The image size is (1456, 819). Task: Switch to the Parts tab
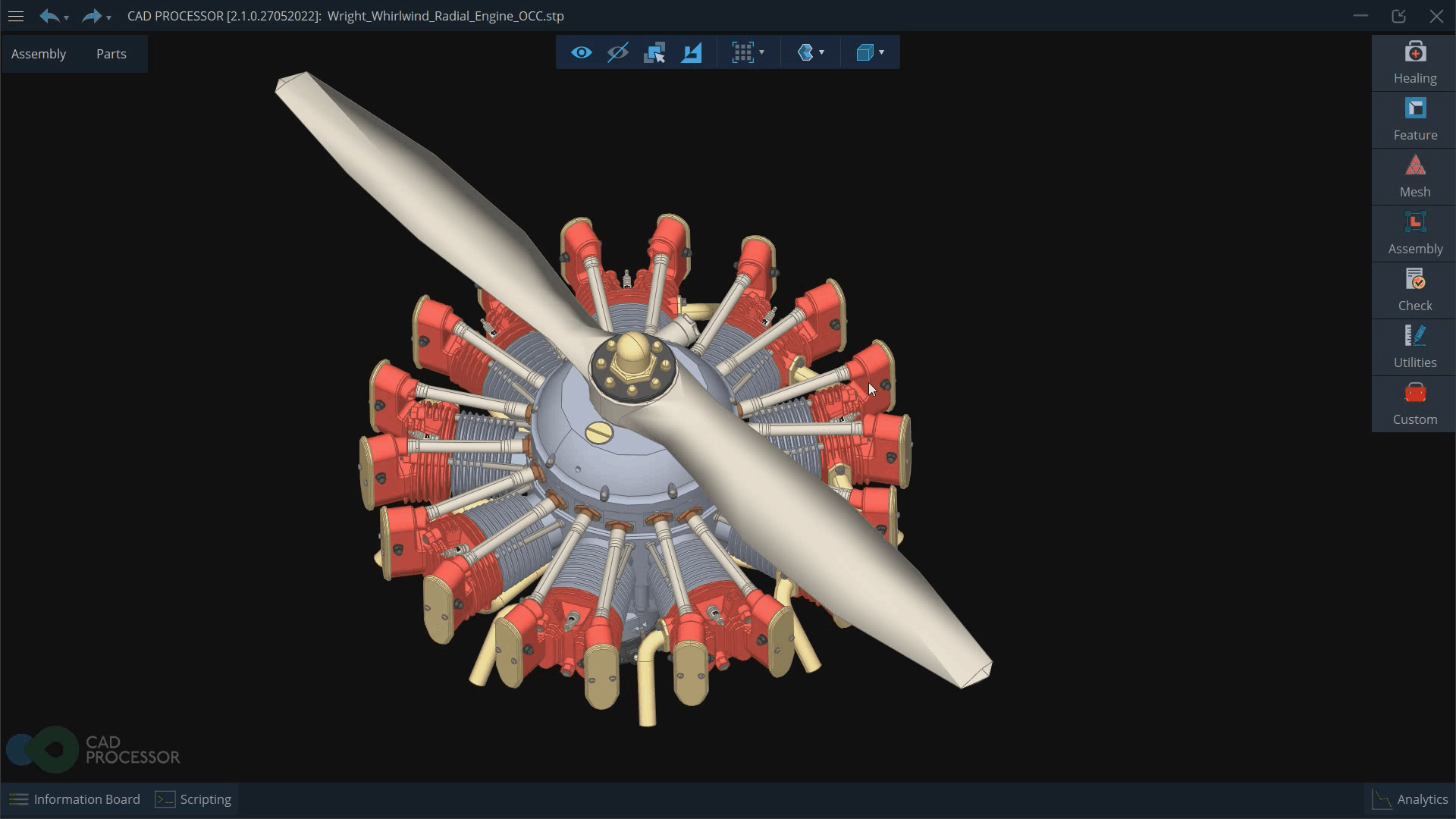pos(111,54)
